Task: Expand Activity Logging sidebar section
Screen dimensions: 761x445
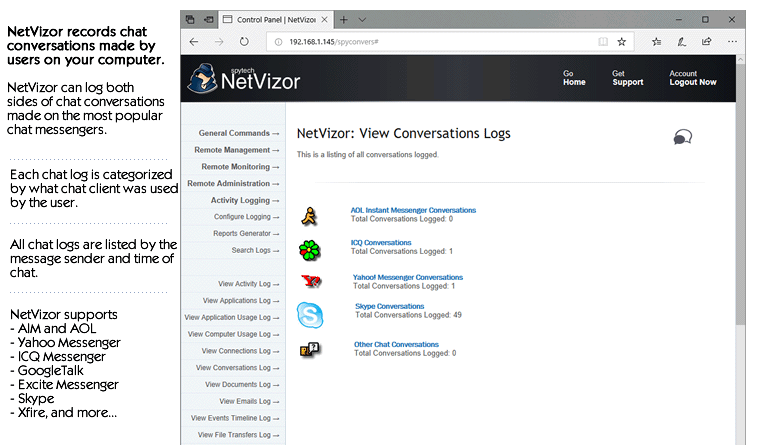Action: click(245, 200)
